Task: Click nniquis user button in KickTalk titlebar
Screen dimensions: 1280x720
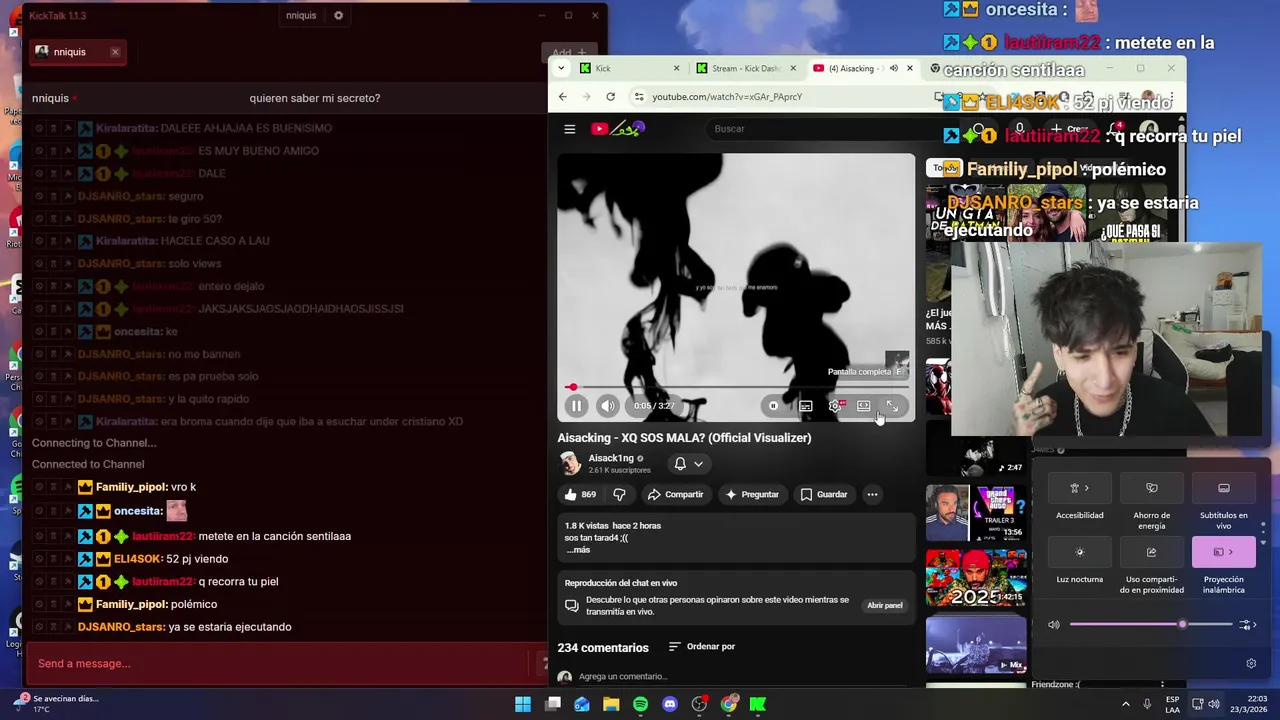Action: [x=301, y=15]
